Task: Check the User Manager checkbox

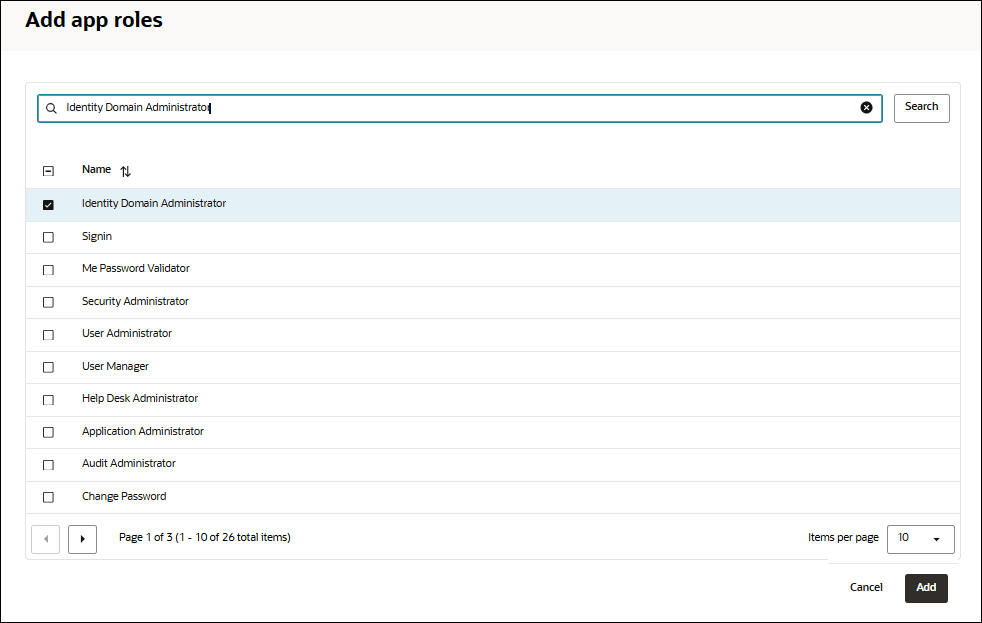Action: 48,367
